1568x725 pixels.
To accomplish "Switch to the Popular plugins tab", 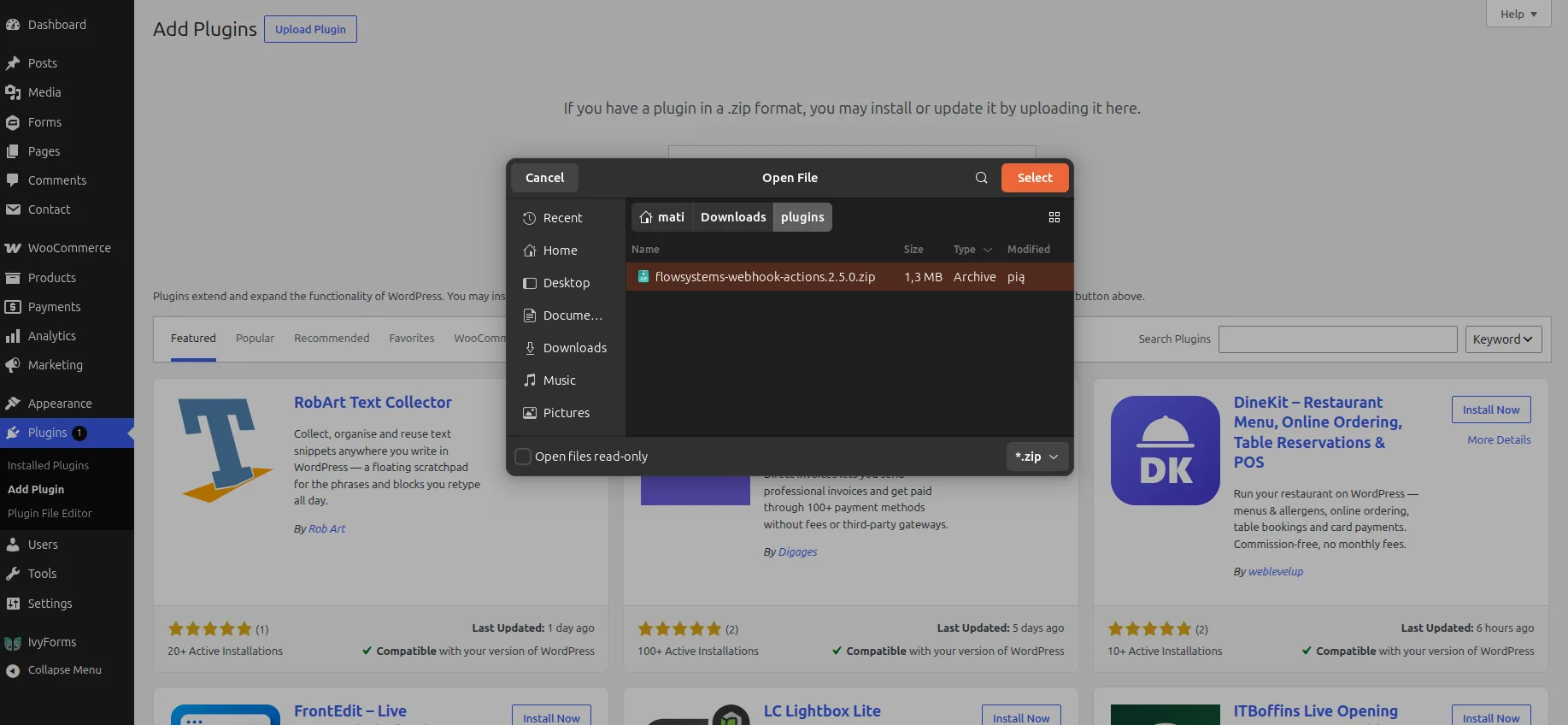I will (255, 339).
